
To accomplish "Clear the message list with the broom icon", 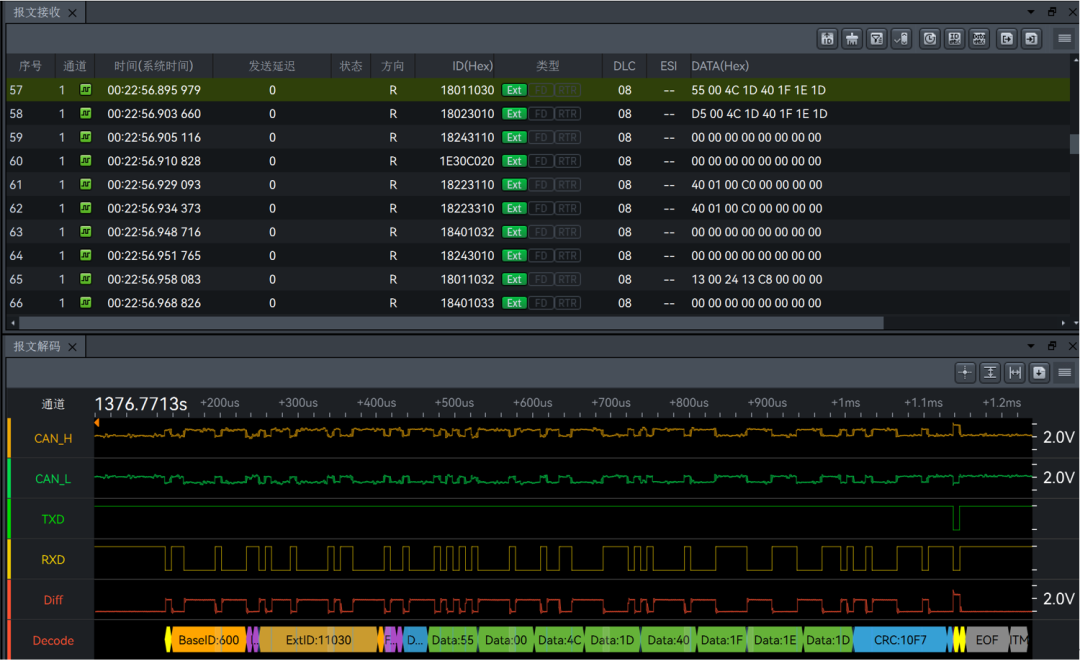I will [852, 39].
